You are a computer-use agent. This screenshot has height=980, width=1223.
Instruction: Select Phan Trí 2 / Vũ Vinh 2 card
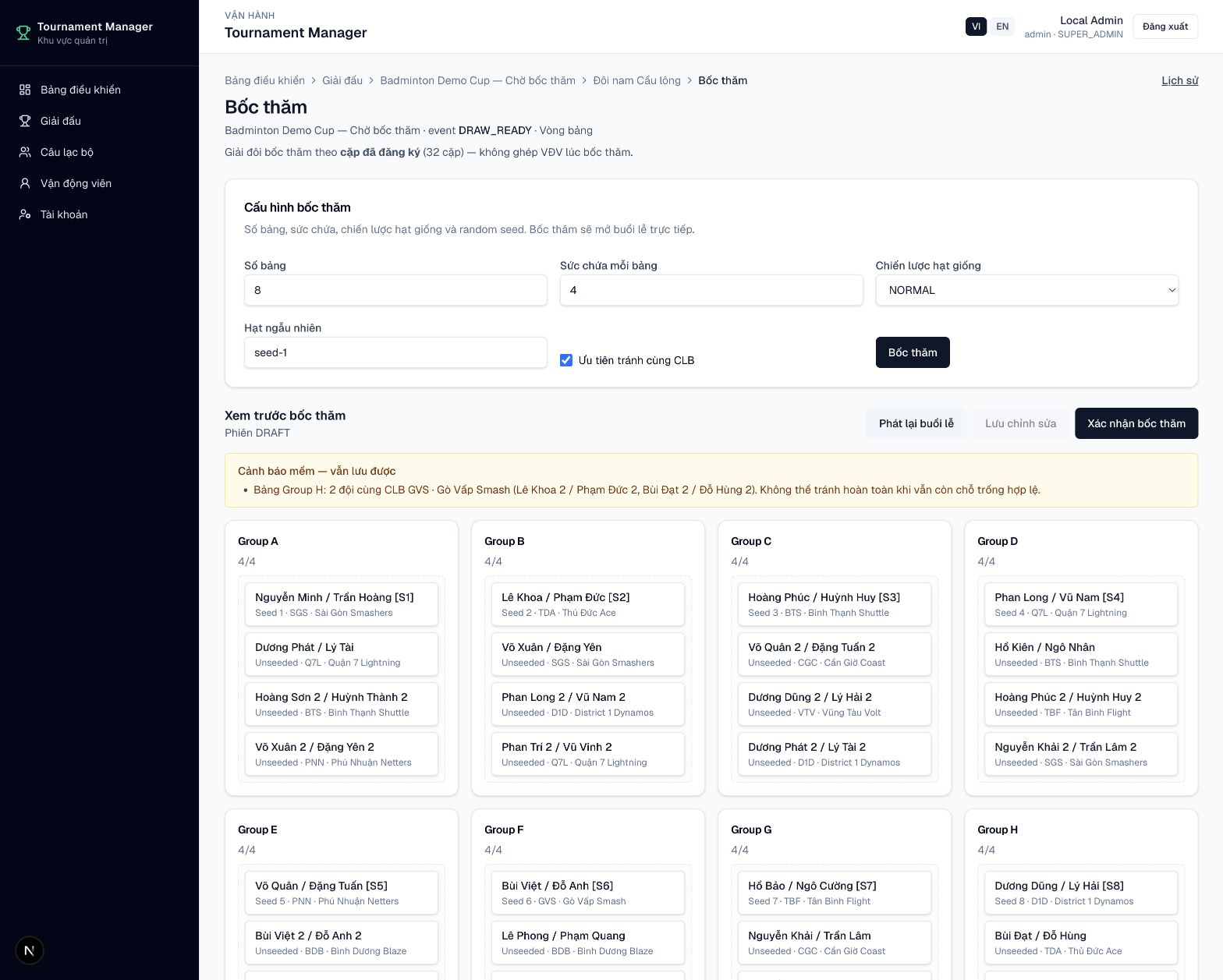coord(588,754)
